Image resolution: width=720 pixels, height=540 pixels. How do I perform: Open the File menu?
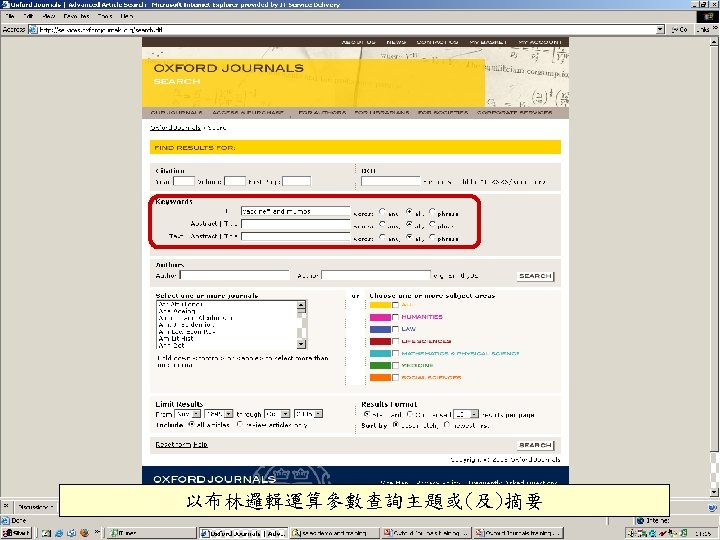coord(10,16)
